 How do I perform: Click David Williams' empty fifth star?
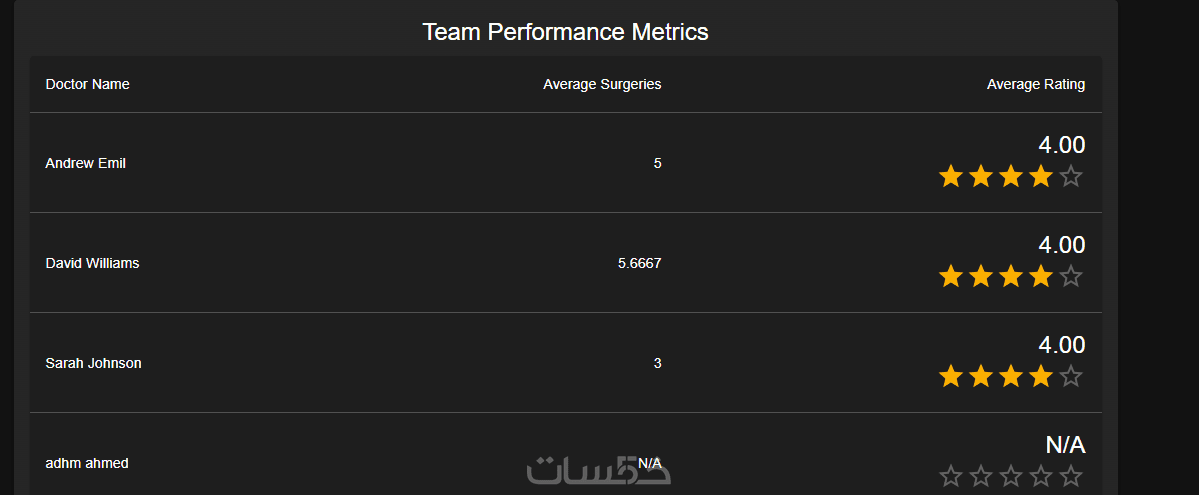(x=1071, y=277)
